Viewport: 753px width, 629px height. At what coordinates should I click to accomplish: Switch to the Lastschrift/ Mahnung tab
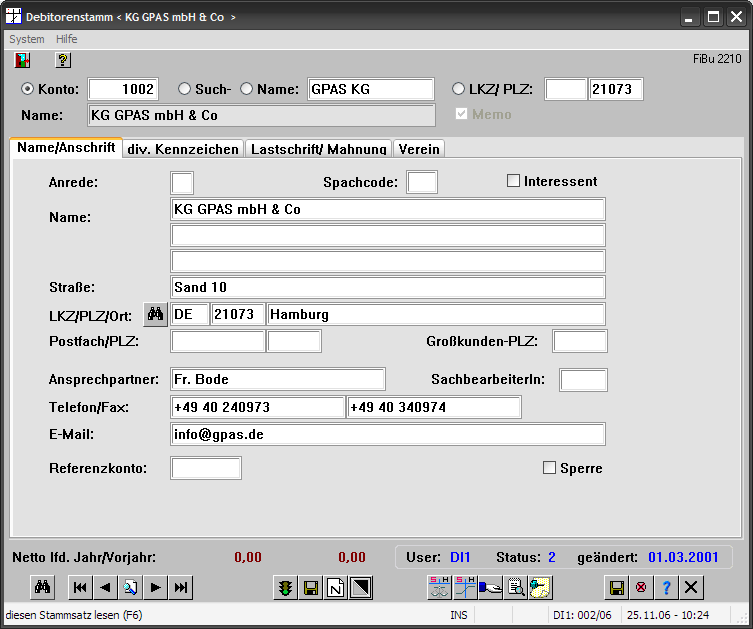pyautogui.click(x=318, y=149)
